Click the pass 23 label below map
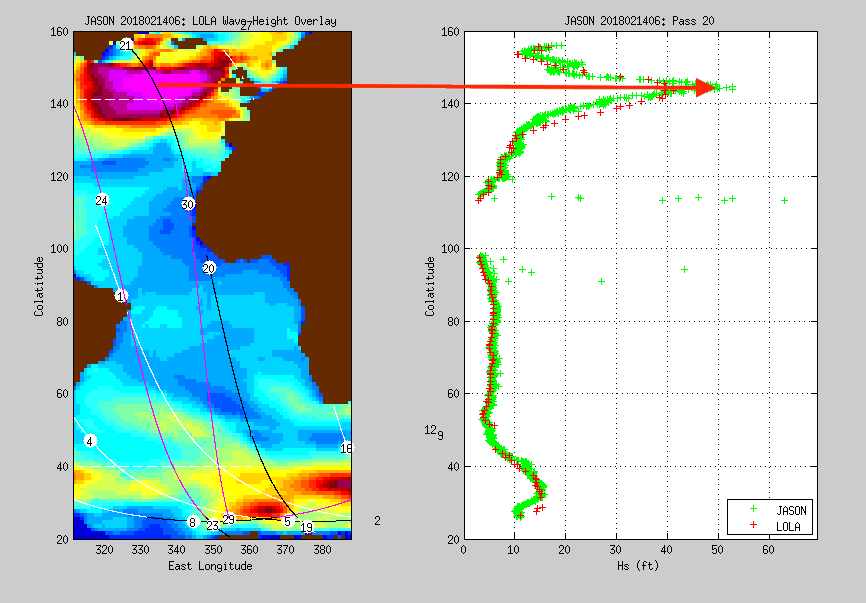This screenshot has height=603, width=866. pyautogui.click(x=213, y=526)
